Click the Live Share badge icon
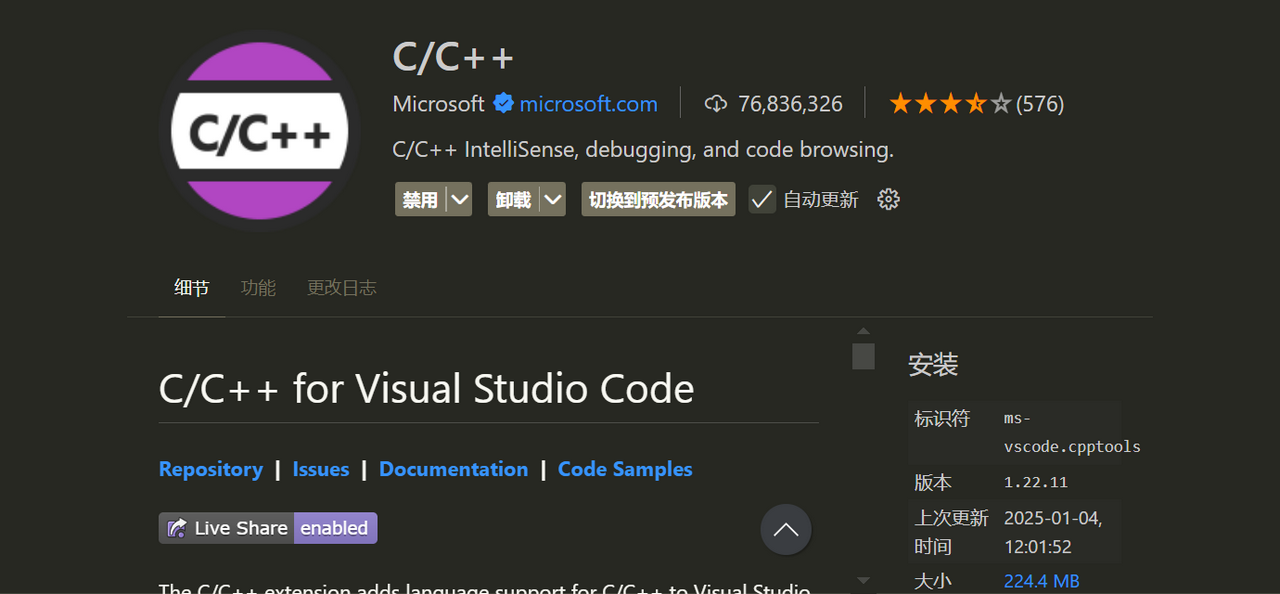This screenshot has width=1280, height=594. (x=177, y=528)
